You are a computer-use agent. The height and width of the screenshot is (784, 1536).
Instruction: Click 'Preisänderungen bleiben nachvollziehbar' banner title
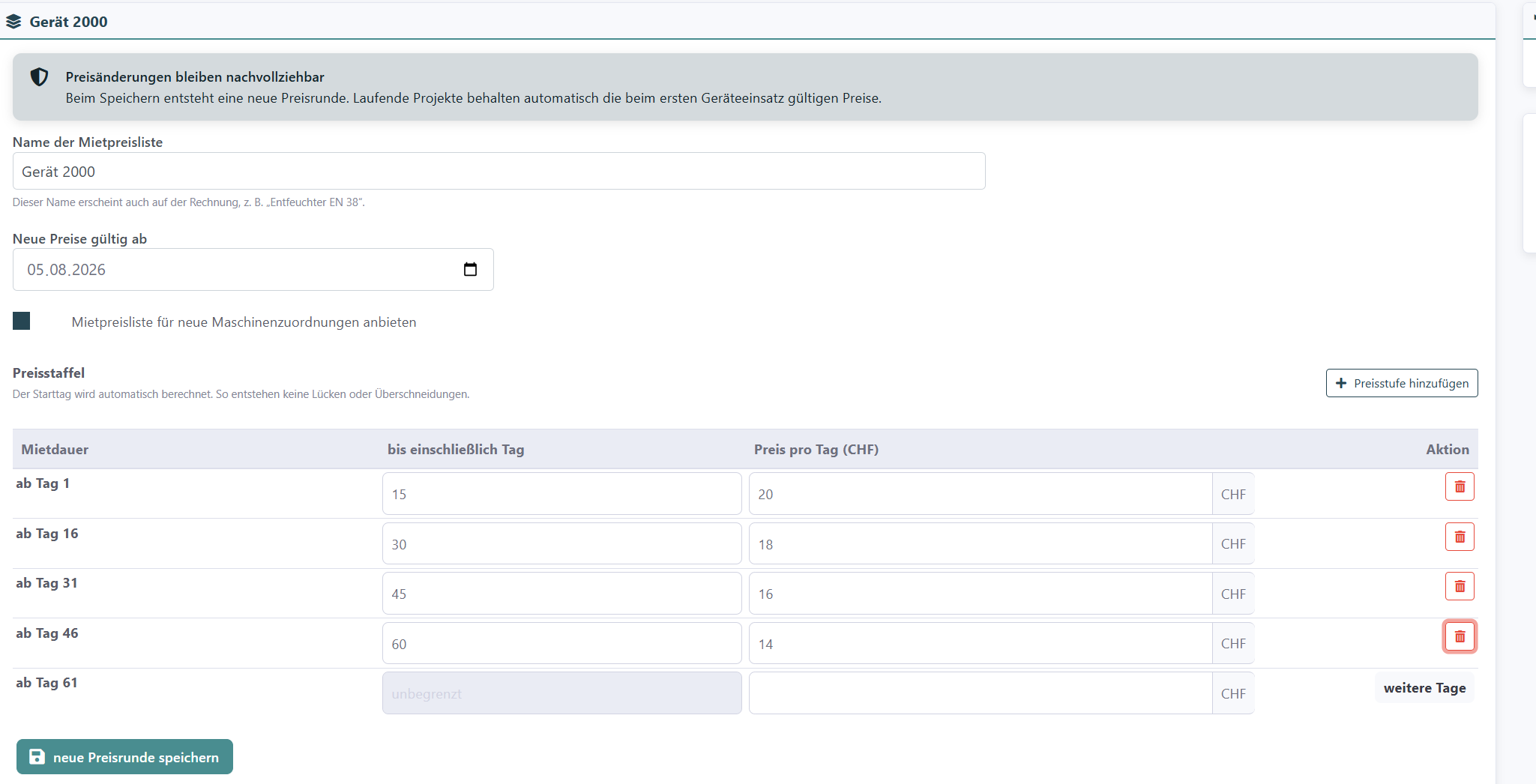pos(195,77)
